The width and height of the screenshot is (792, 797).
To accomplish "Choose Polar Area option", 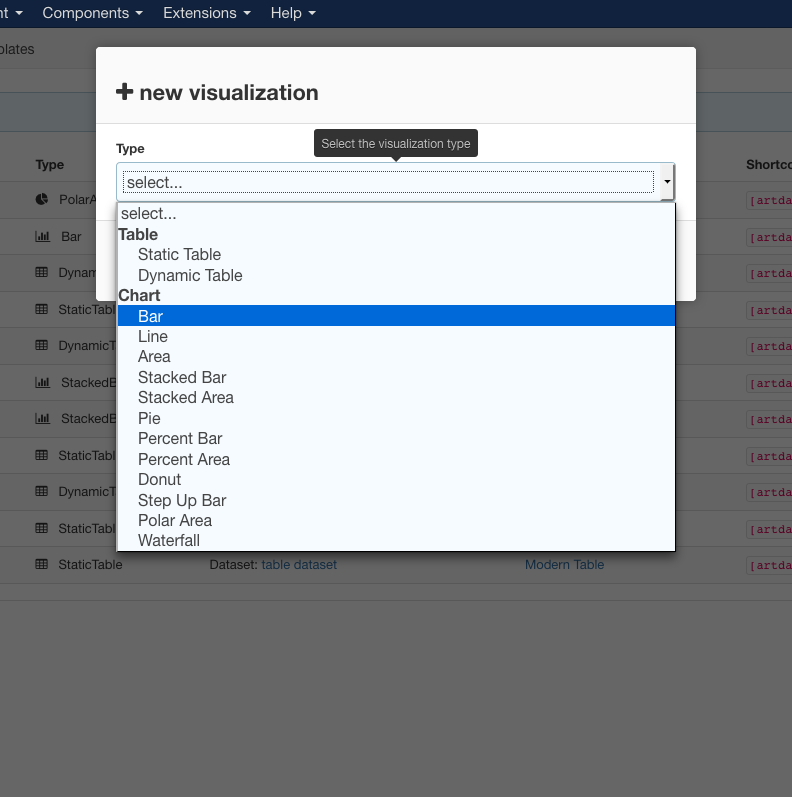I will pos(396,520).
